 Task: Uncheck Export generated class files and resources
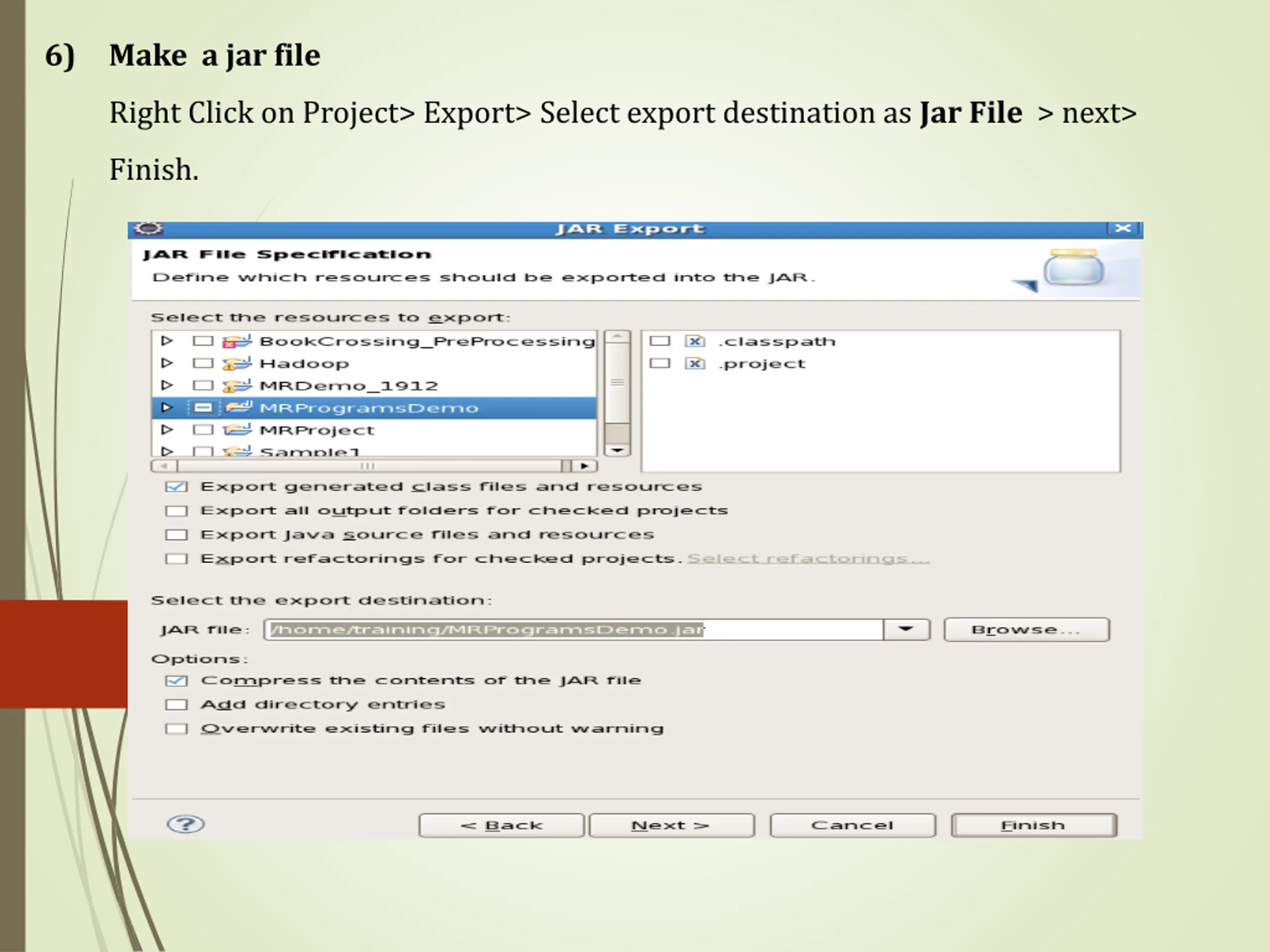pos(176,486)
